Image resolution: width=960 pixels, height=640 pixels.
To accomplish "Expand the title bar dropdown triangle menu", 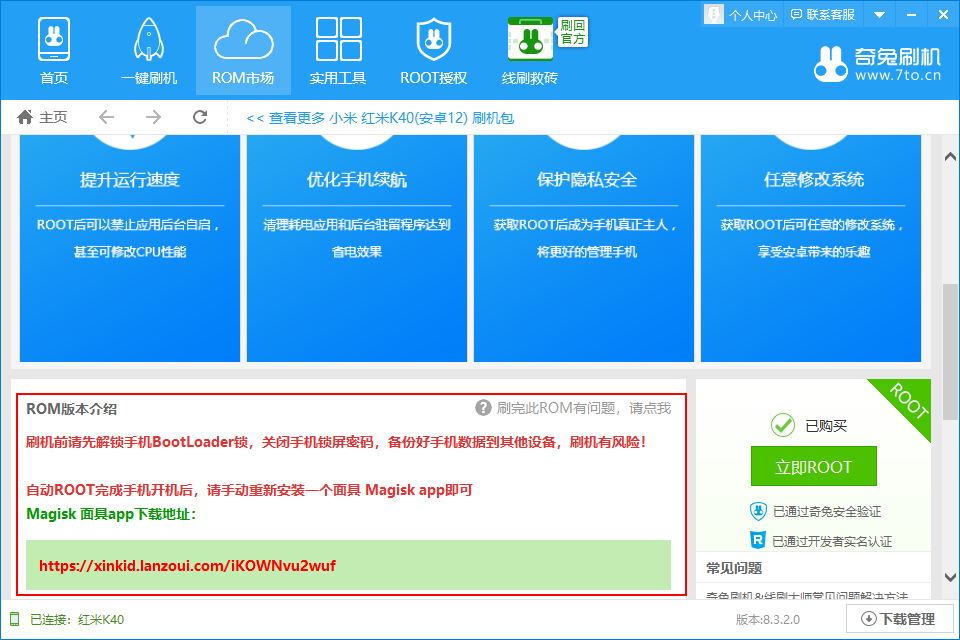I will 879,15.
